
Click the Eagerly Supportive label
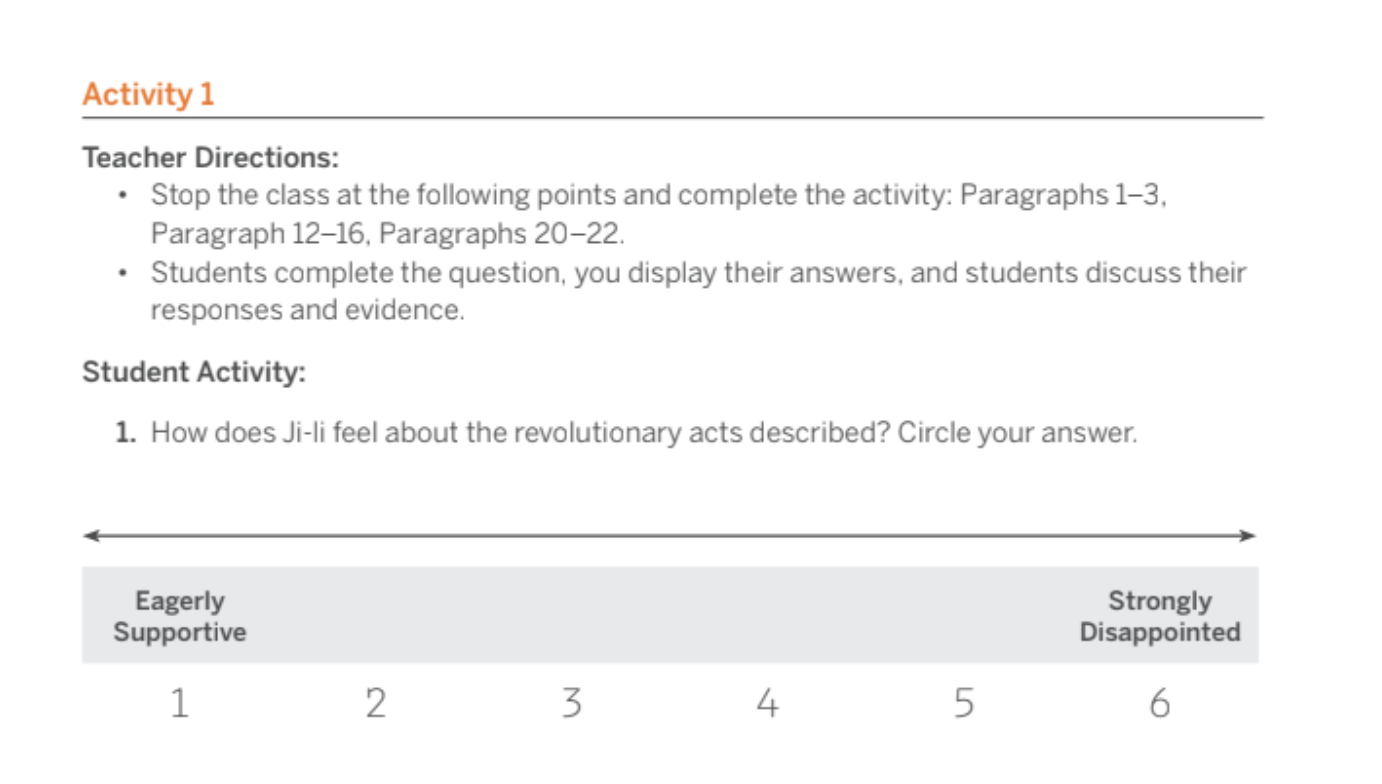pos(179,616)
